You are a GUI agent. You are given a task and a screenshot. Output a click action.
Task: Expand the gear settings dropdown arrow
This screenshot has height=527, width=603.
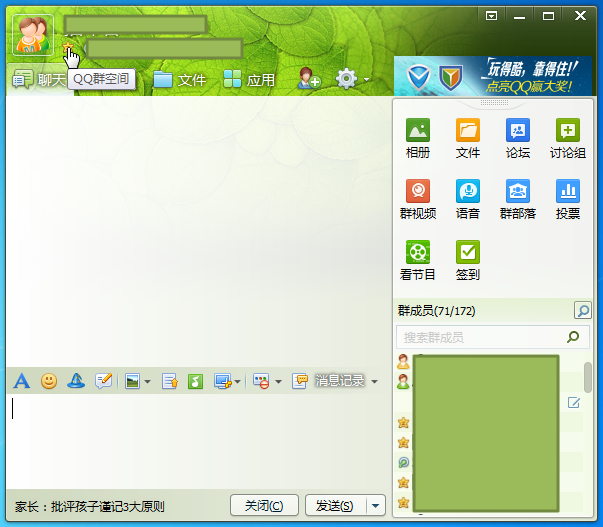click(366, 79)
